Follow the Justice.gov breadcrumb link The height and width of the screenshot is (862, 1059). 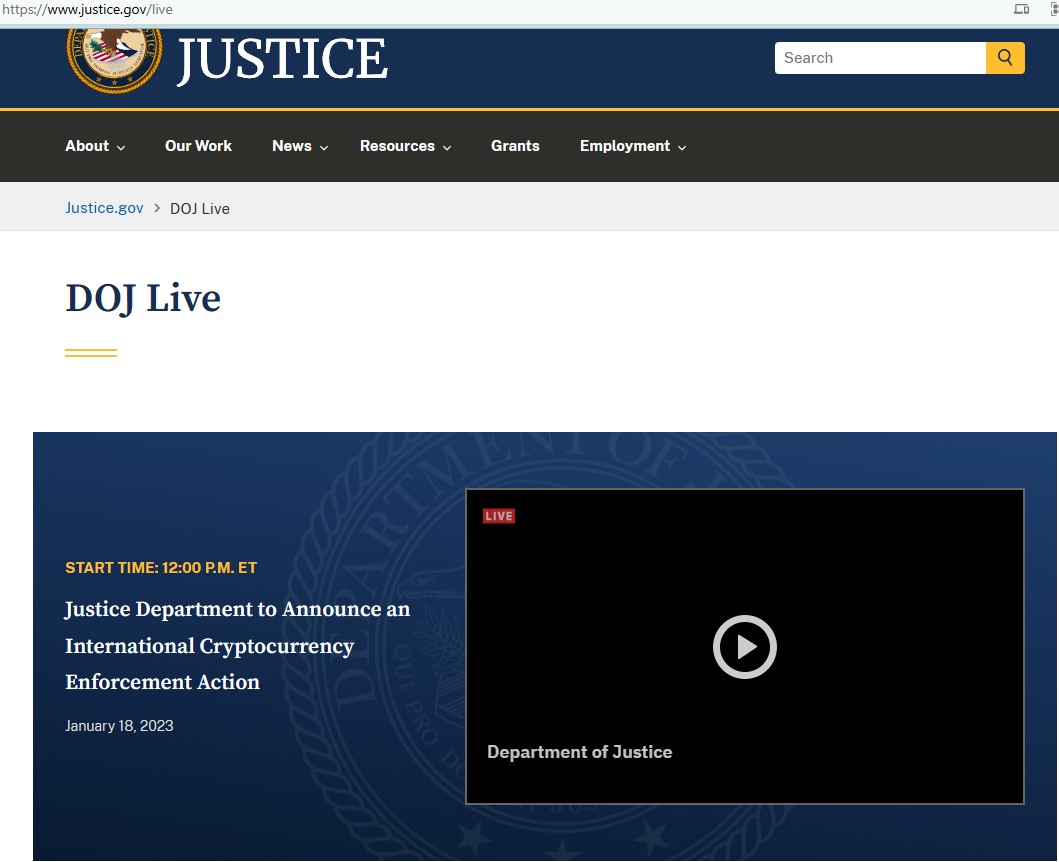[x=104, y=208]
